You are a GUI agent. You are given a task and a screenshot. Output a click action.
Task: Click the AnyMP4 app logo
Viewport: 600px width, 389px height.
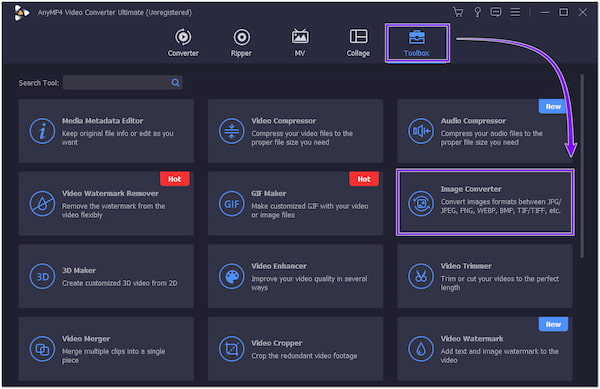(21, 13)
